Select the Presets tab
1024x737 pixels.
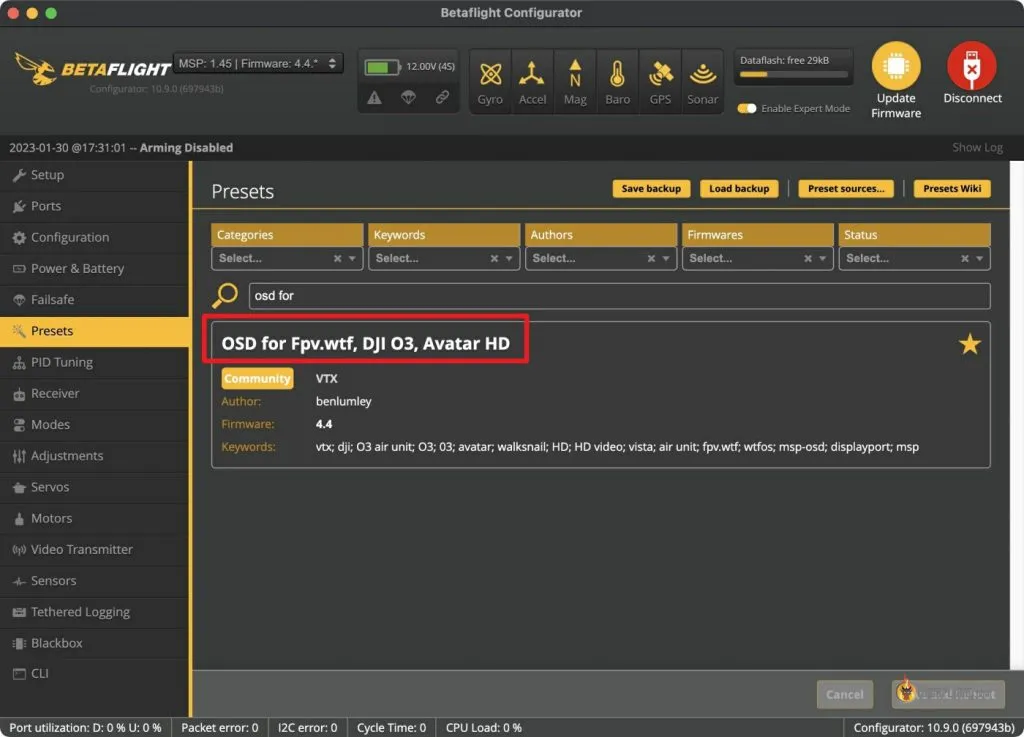point(95,331)
